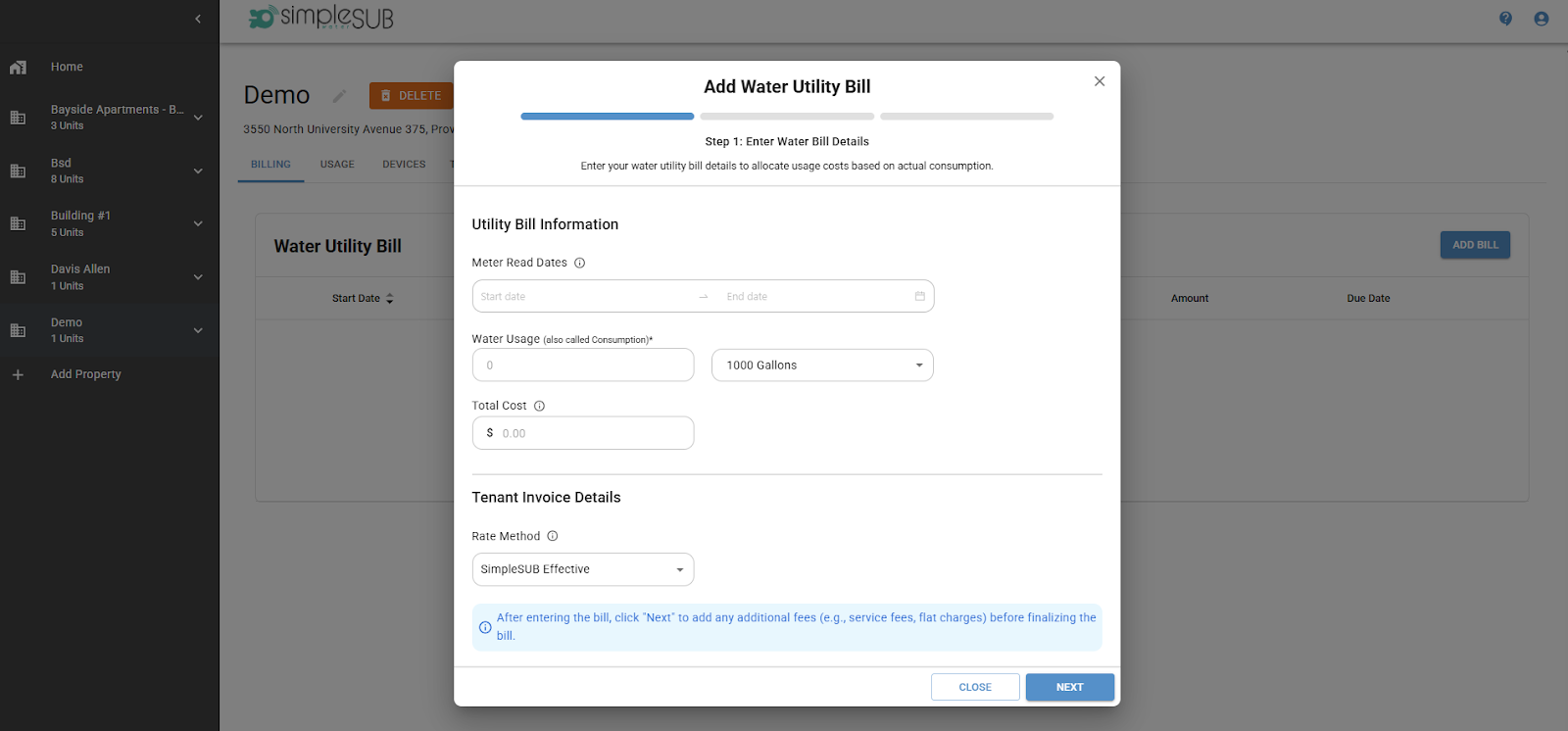Expand the Davis Allen property
The height and width of the screenshot is (731, 1568).
point(198,277)
